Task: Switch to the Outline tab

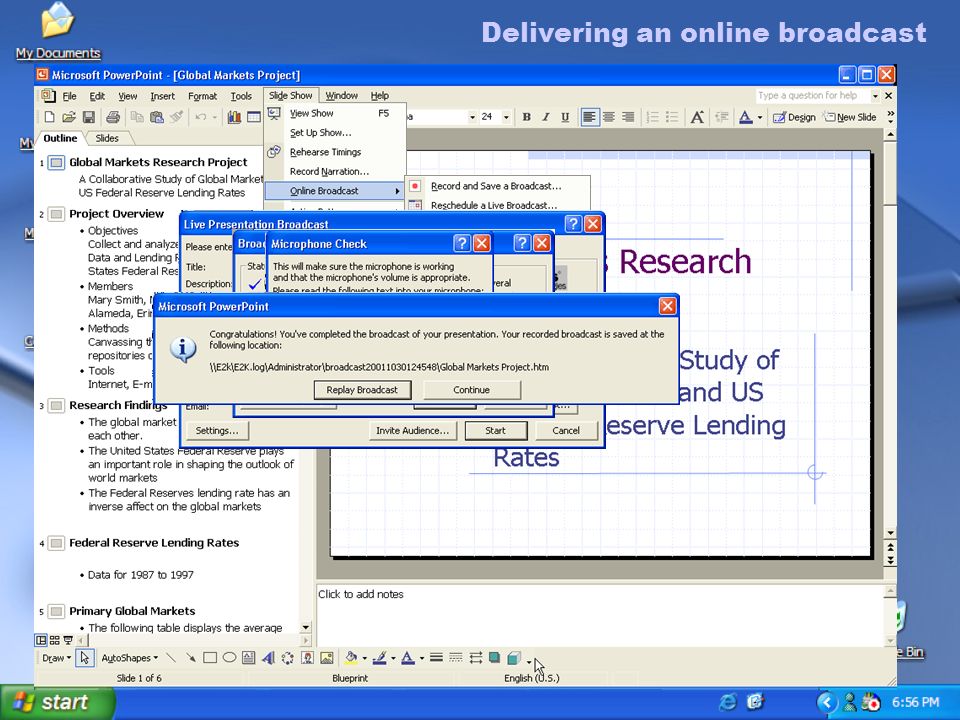Action: (x=60, y=138)
